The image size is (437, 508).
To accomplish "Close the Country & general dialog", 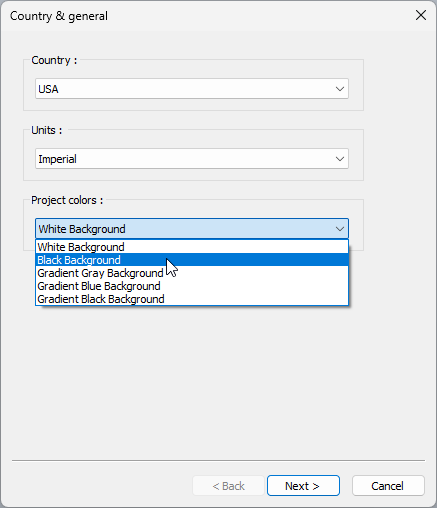I will pos(421,15).
